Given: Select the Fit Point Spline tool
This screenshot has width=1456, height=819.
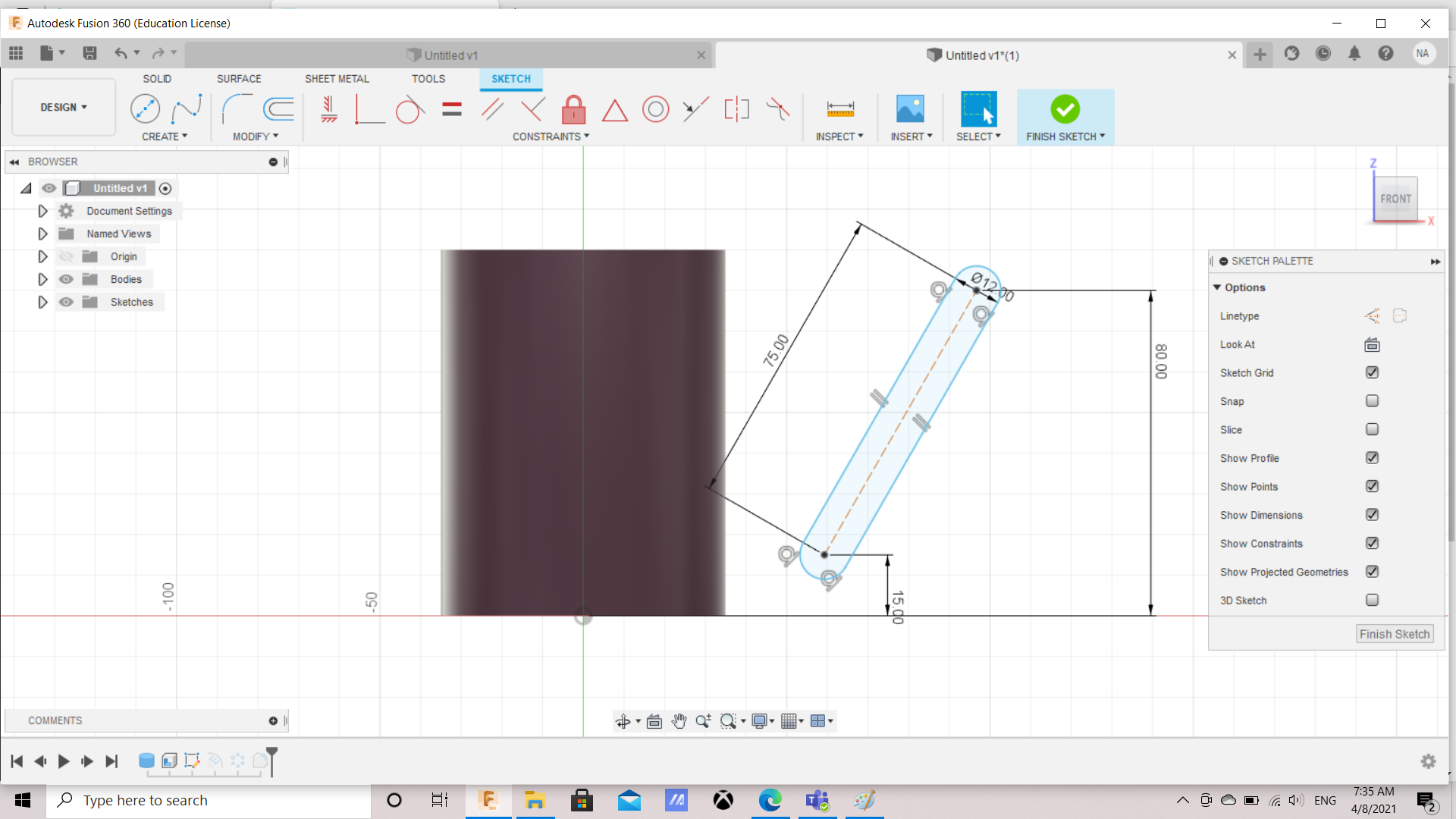Looking at the screenshot, I should (x=187, y=109).
